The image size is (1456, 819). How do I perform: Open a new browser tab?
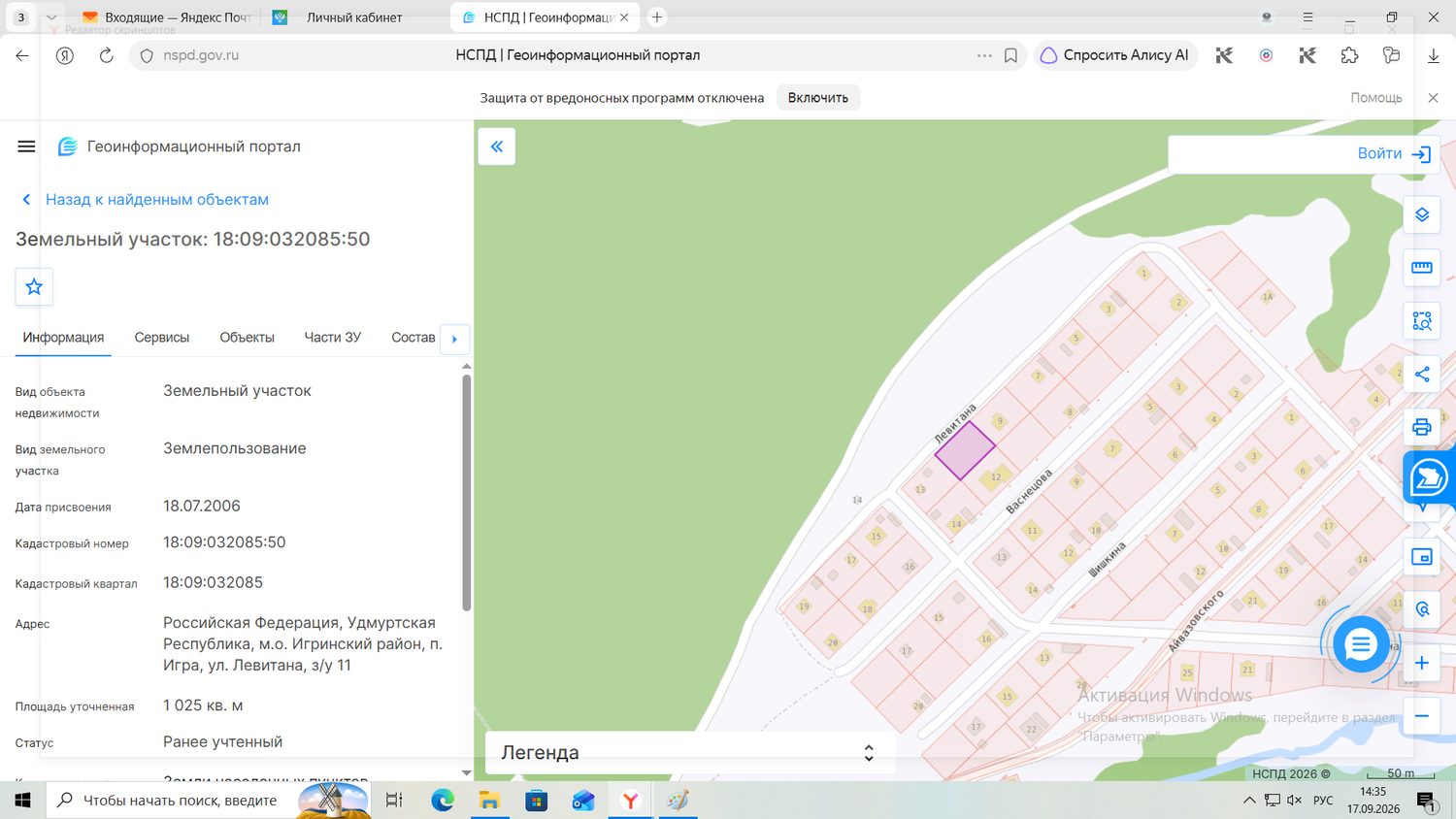coord(657,17)
